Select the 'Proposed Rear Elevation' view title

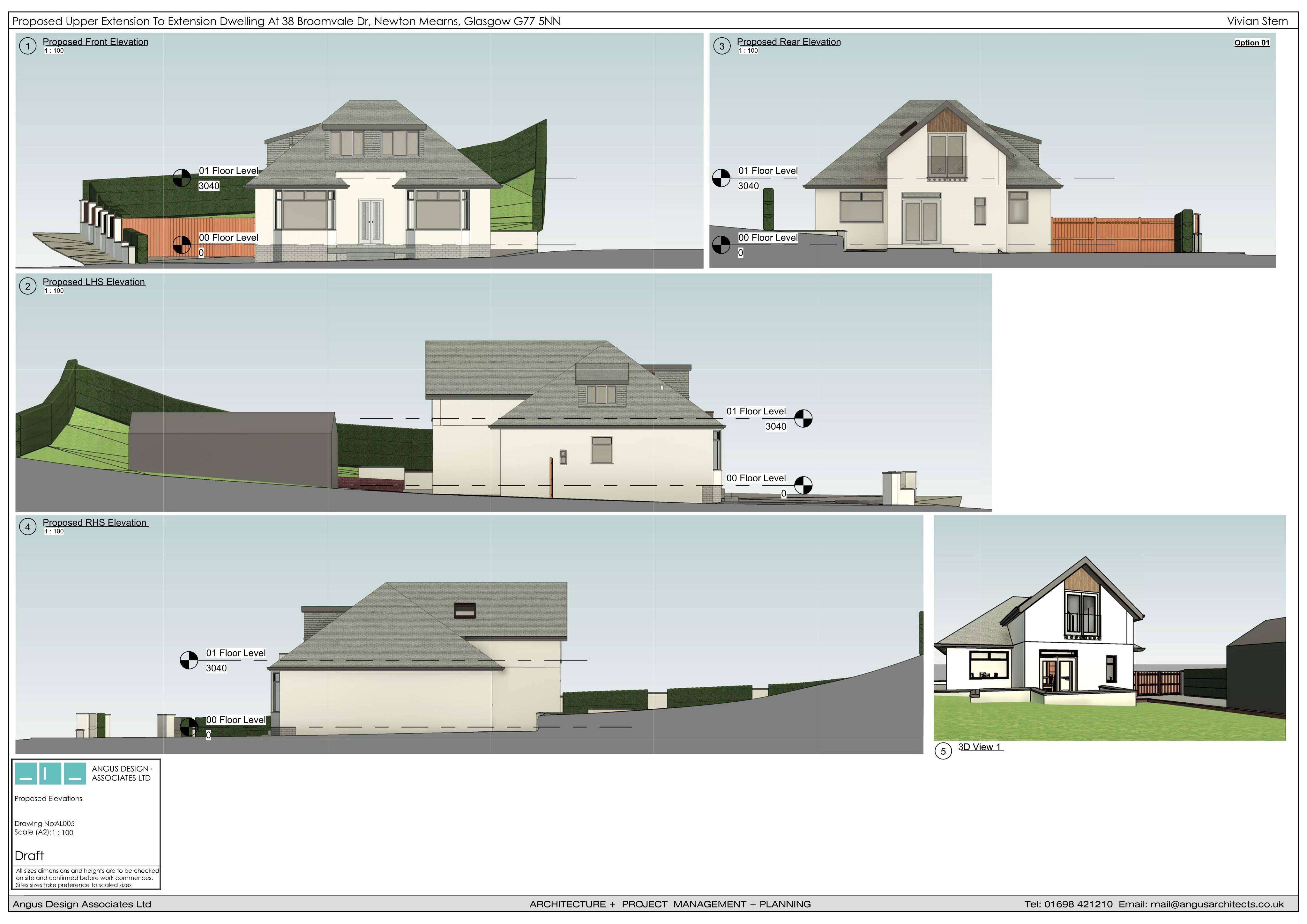(788, 42)
